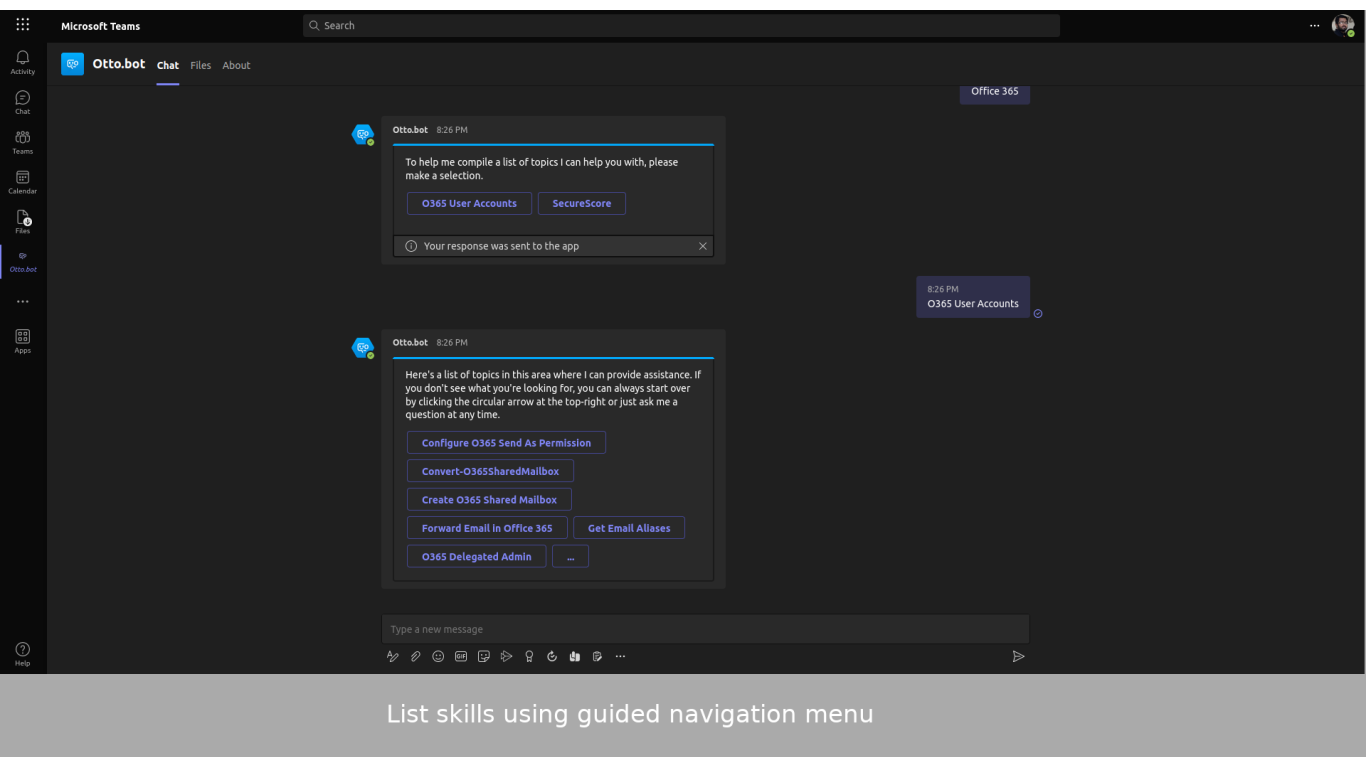Open Apps store in sidebar
Screen dimensions: 1366x768
23,341
